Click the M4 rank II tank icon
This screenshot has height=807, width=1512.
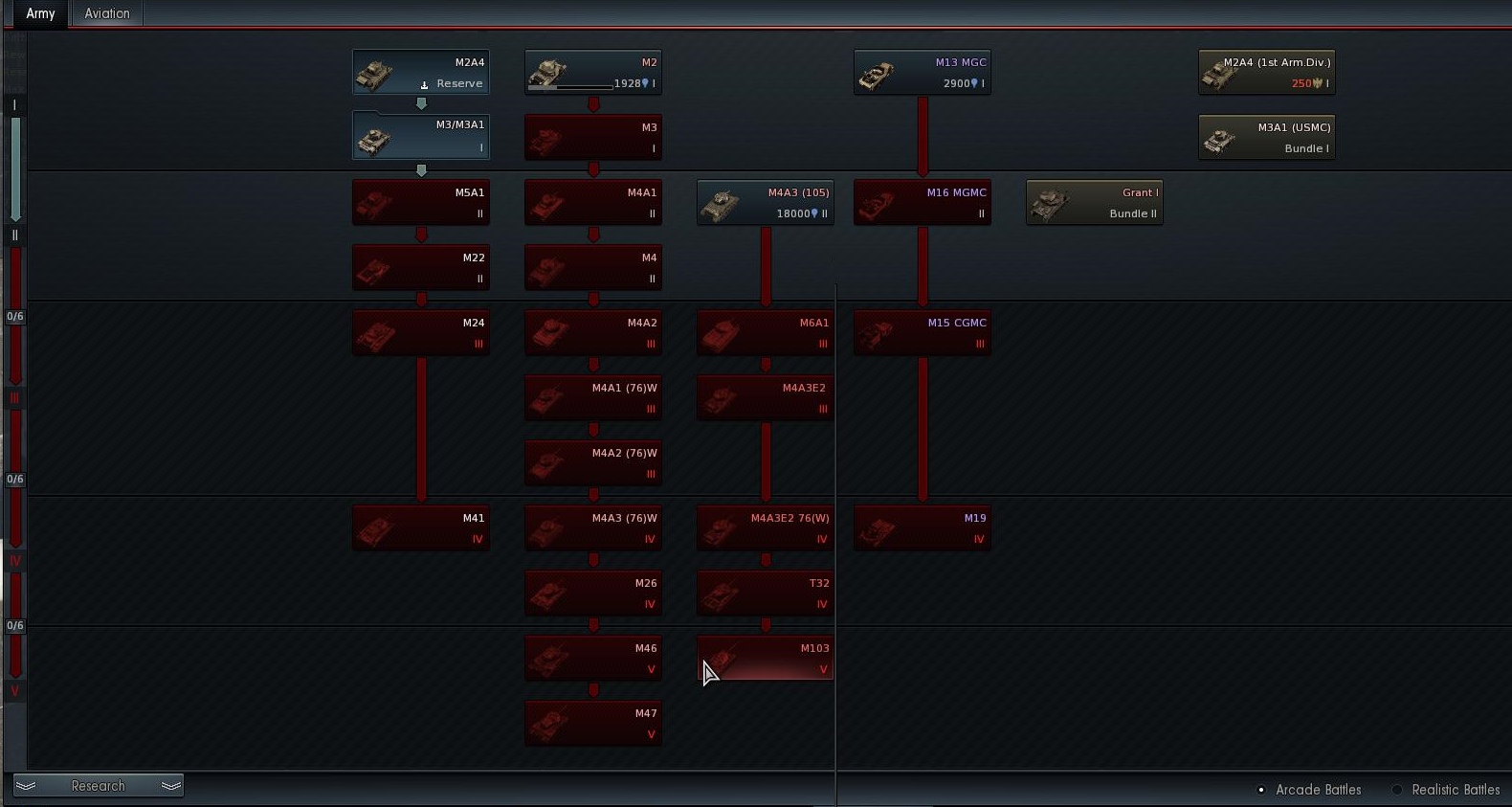coord(547,270)
